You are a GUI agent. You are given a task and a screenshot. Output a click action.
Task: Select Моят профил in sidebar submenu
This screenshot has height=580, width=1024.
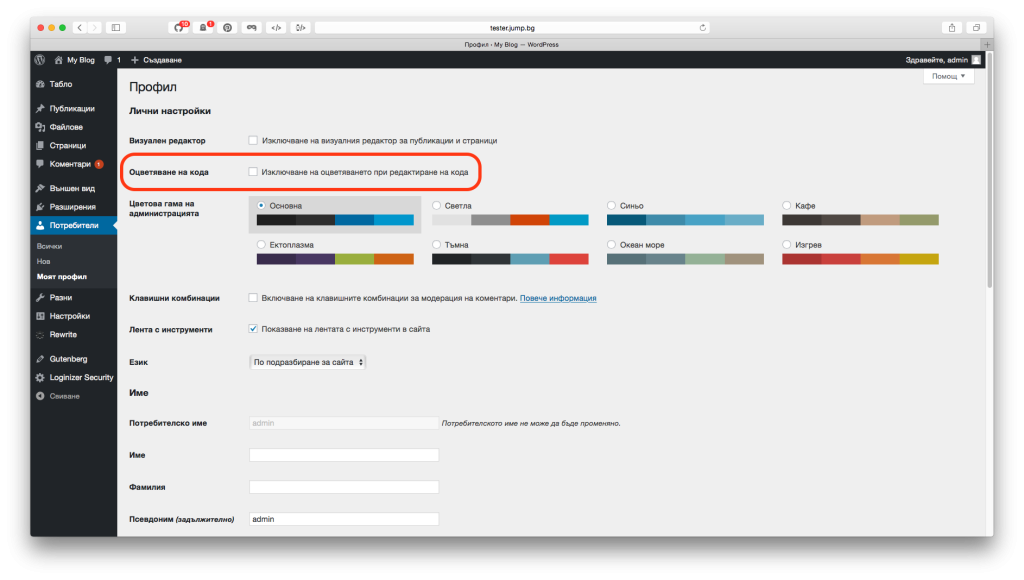click(x=62, y=275)
